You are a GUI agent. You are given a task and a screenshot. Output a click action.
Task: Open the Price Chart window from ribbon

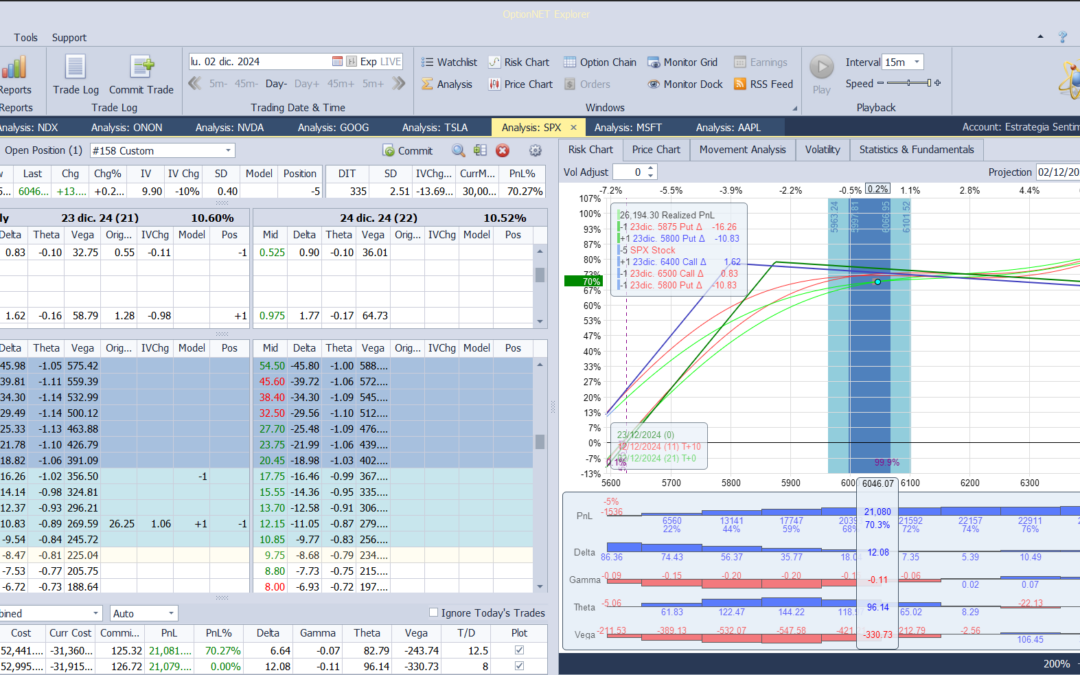click(x=521, y=84)
